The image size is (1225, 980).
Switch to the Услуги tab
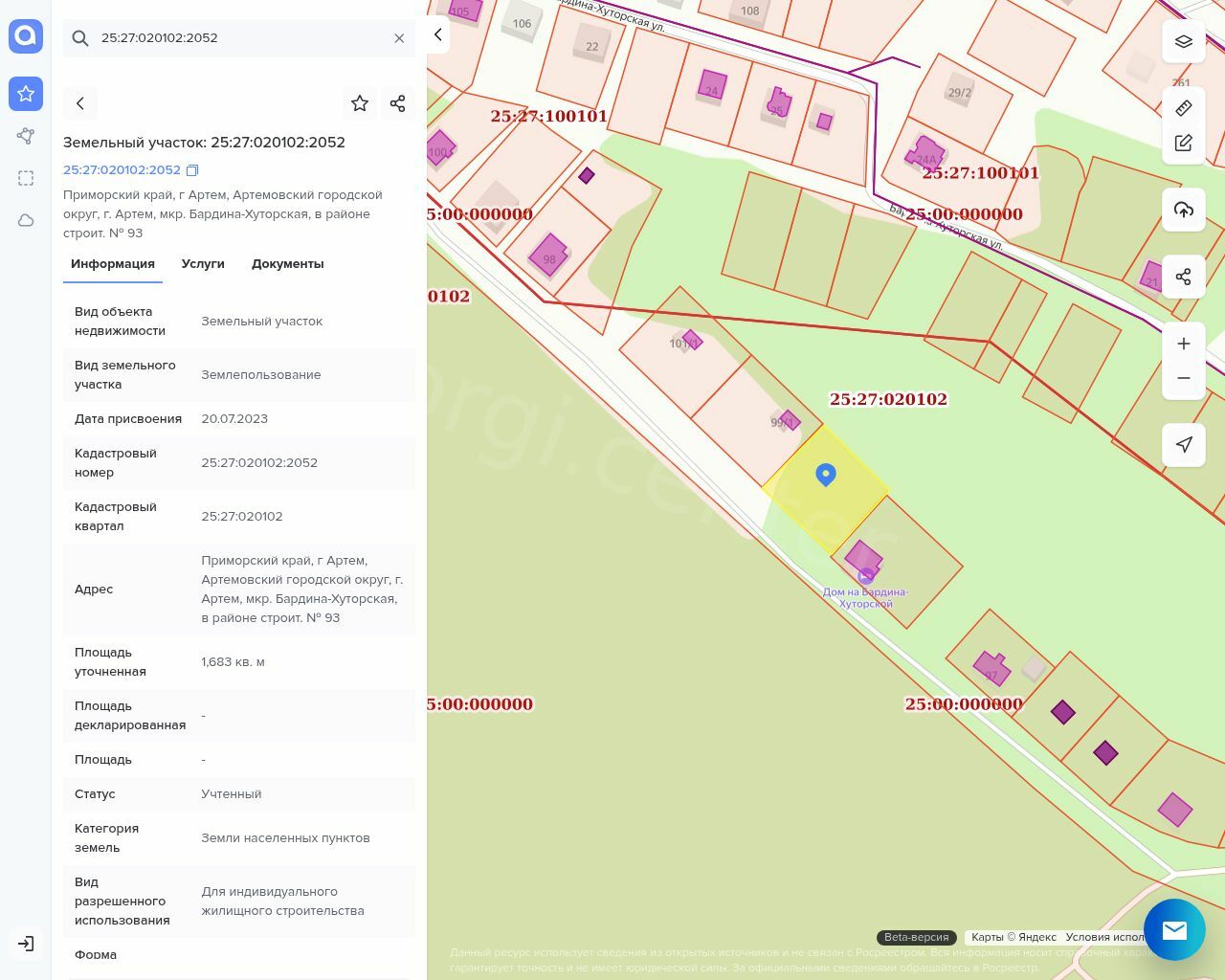click(203, 264)
